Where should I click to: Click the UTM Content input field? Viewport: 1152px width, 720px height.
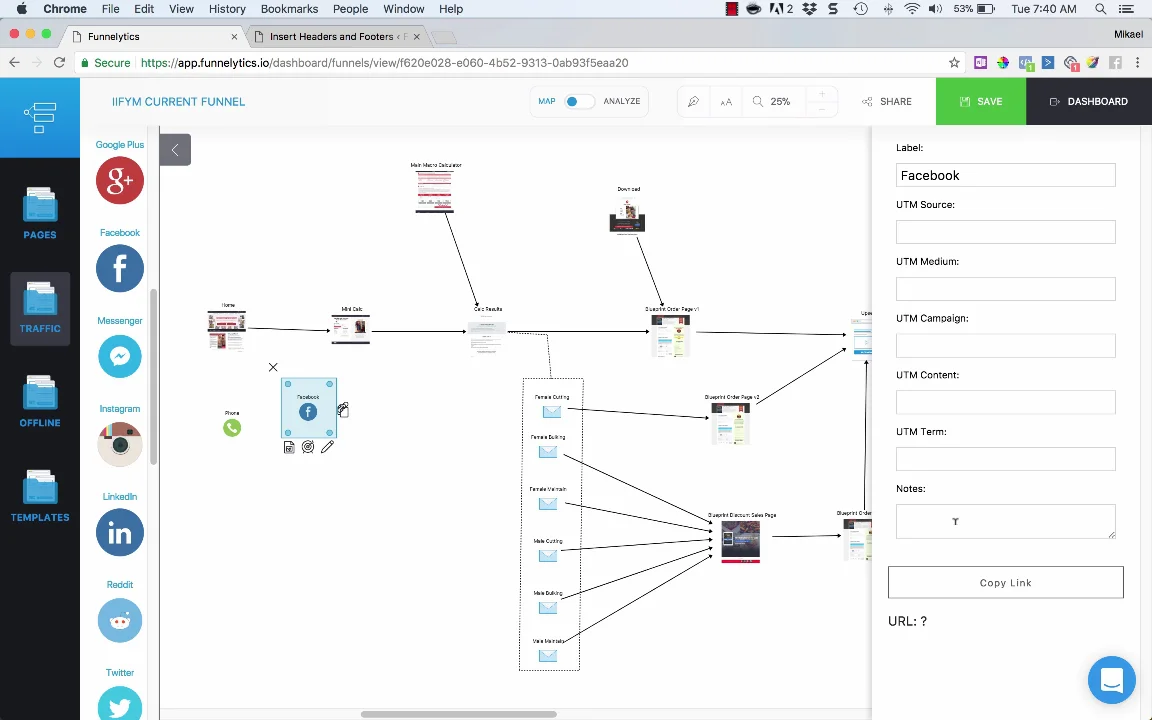click(x=1005, y=402)
